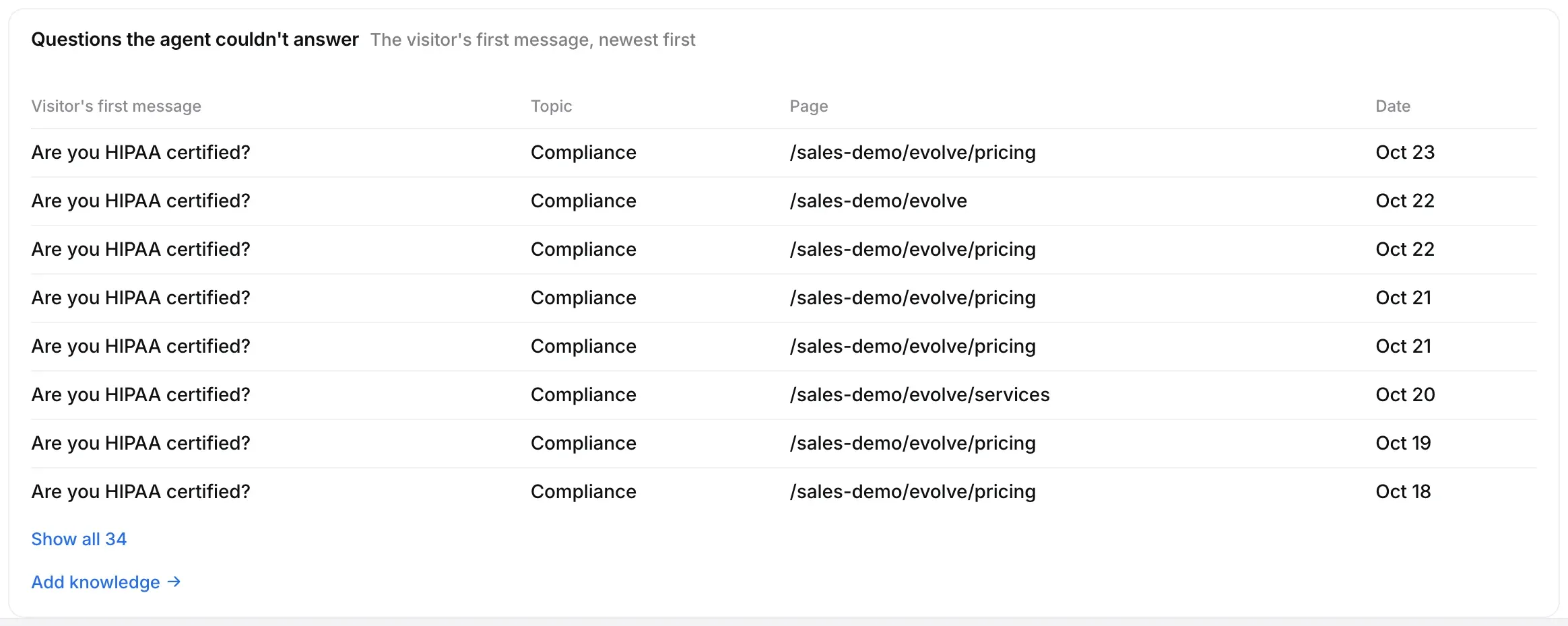The image size is (1568, 626).
Task: Click the /sales-demo/evolve page path
Action: pyautogui.click(x=878, y=201)
